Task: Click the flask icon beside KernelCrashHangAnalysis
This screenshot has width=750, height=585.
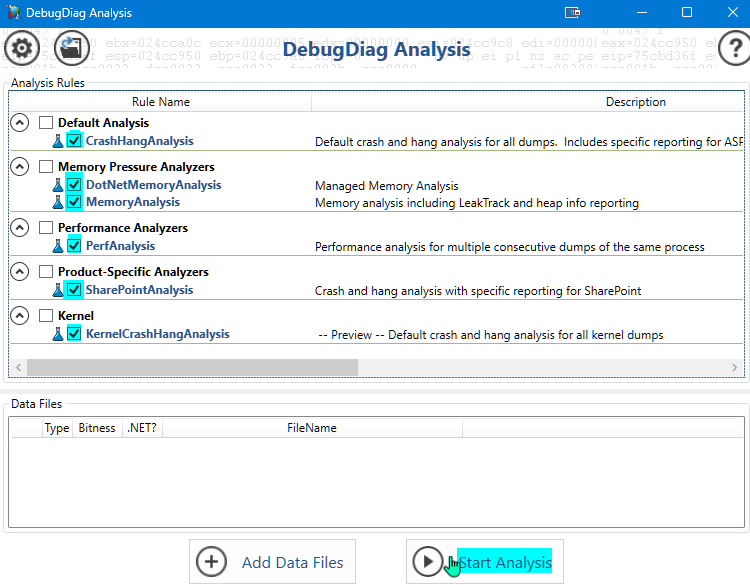Action: point(58,334)
